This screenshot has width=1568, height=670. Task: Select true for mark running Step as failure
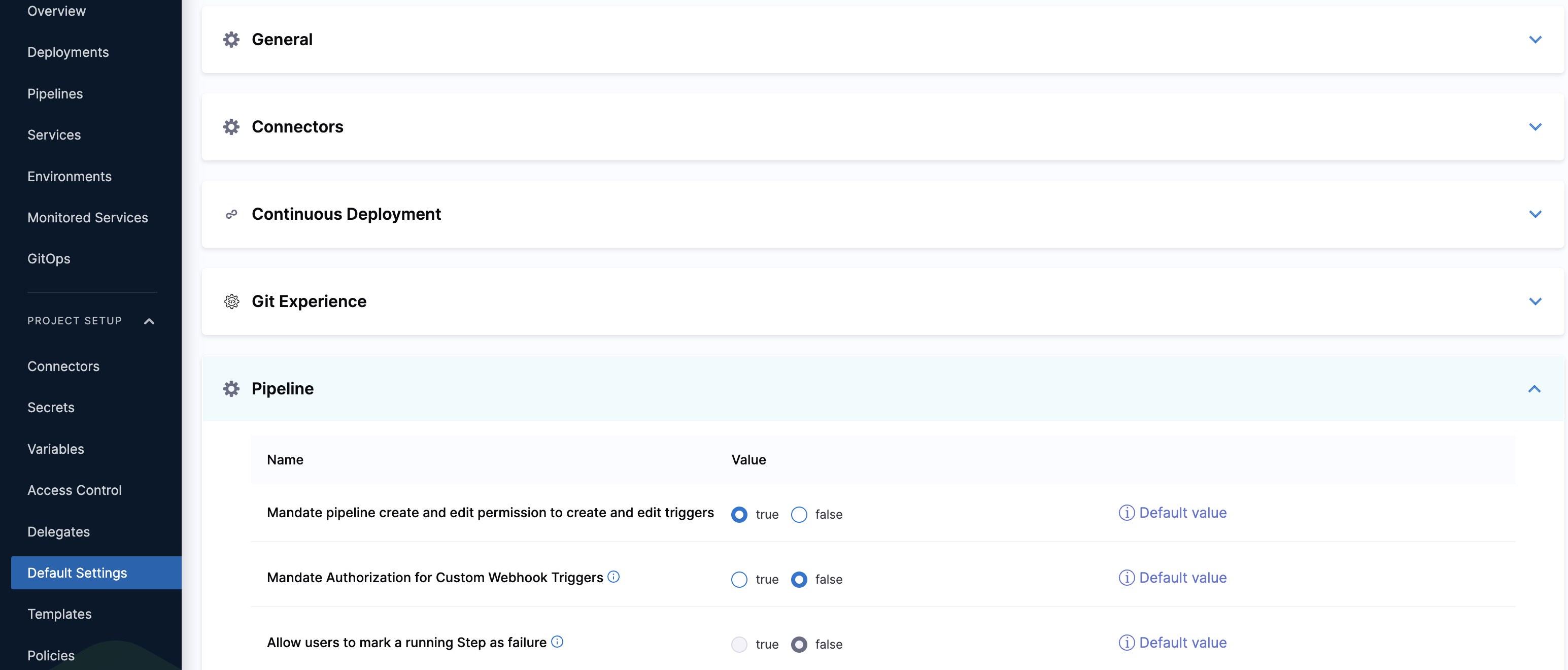[x=739, y=645]
